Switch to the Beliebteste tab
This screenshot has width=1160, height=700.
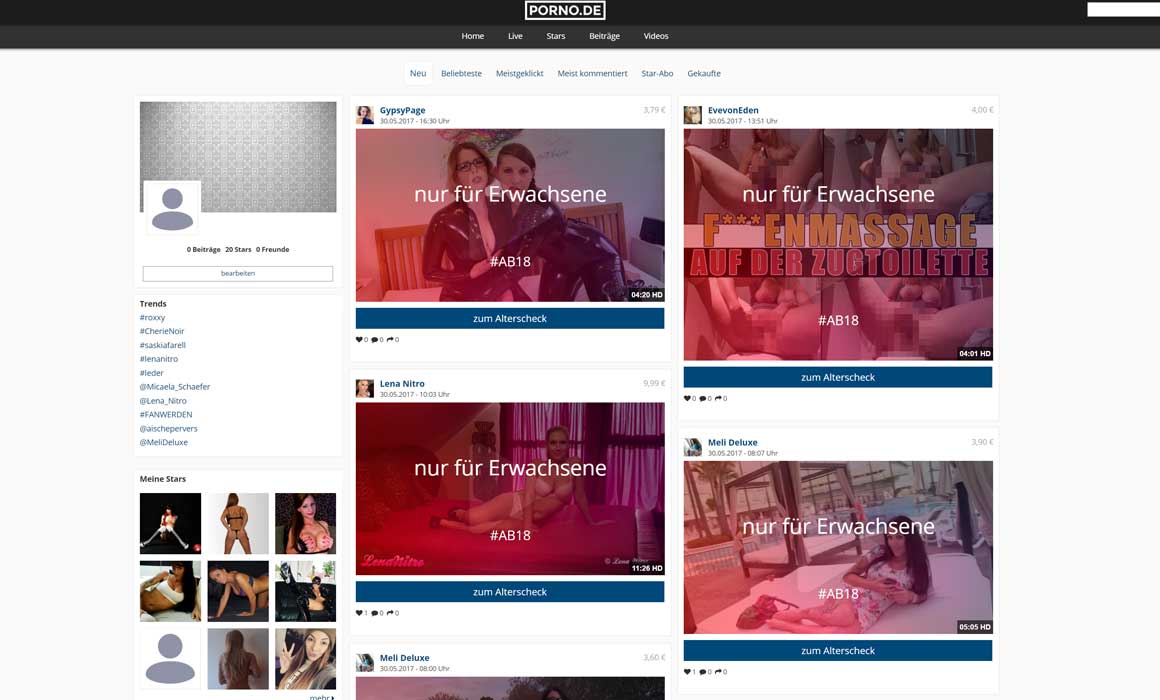(x=461, y=74)
